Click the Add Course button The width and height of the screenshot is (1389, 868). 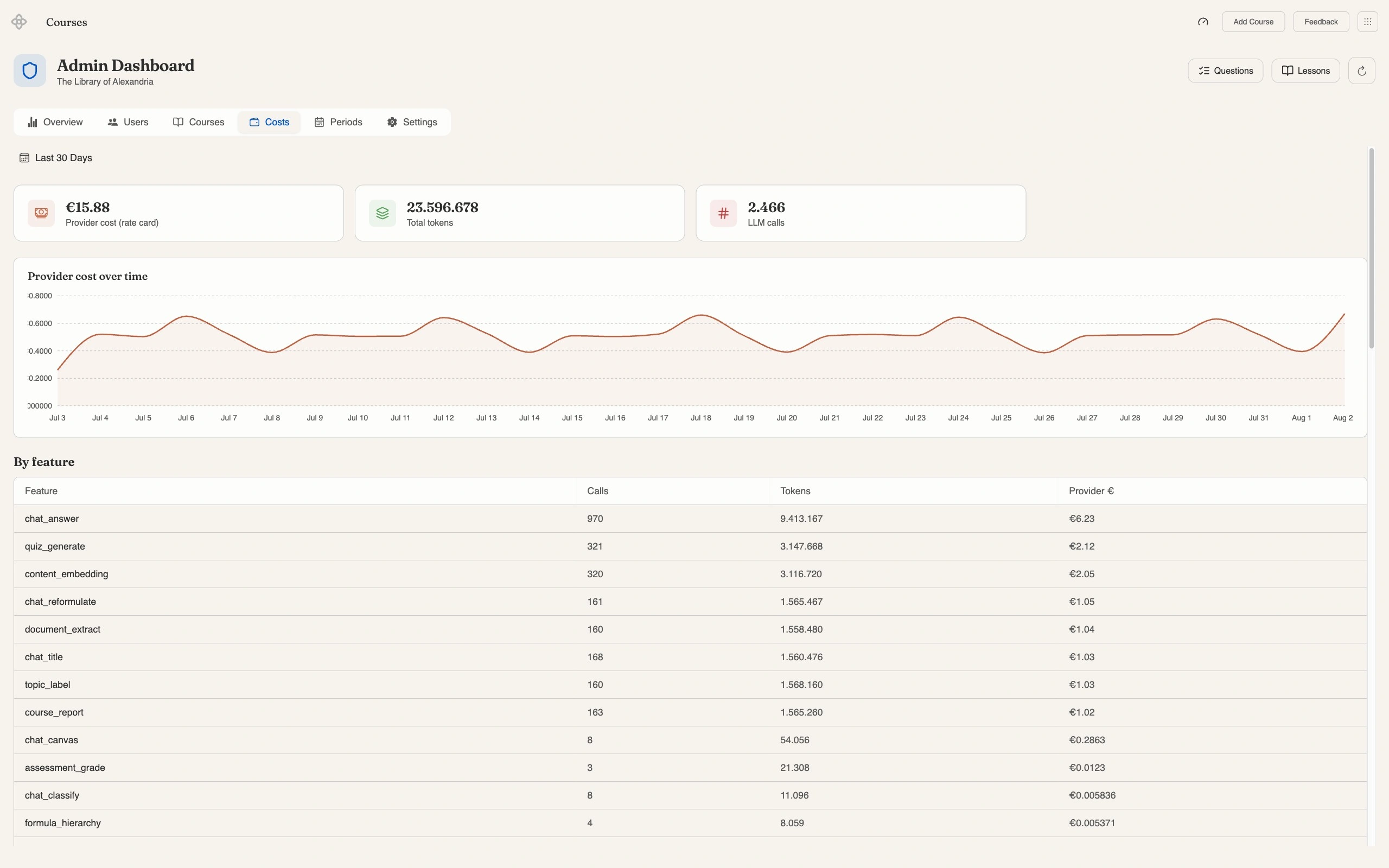[1253, 22]
